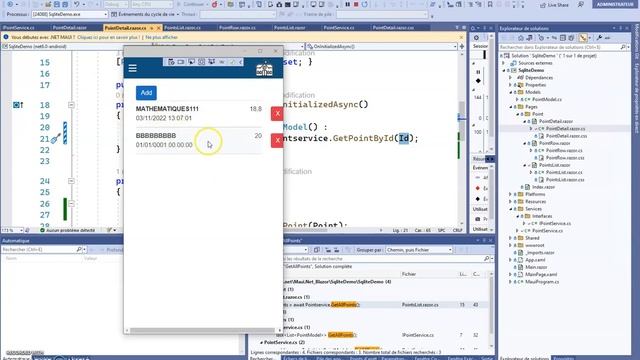Viewport: 640px width, 360px height.
Task: Open the Événements du cycle de vie dropdown
Action: click(x=146, y=14)
